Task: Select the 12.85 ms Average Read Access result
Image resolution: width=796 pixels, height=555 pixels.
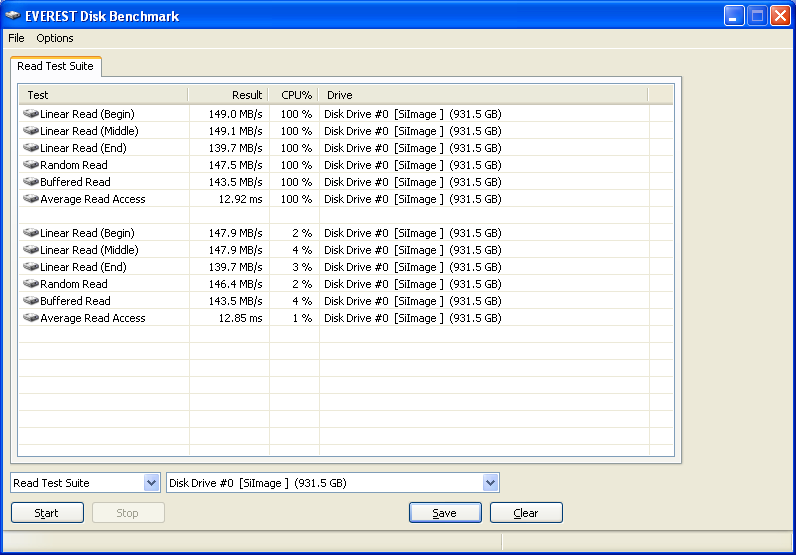Action: (240, 318)
